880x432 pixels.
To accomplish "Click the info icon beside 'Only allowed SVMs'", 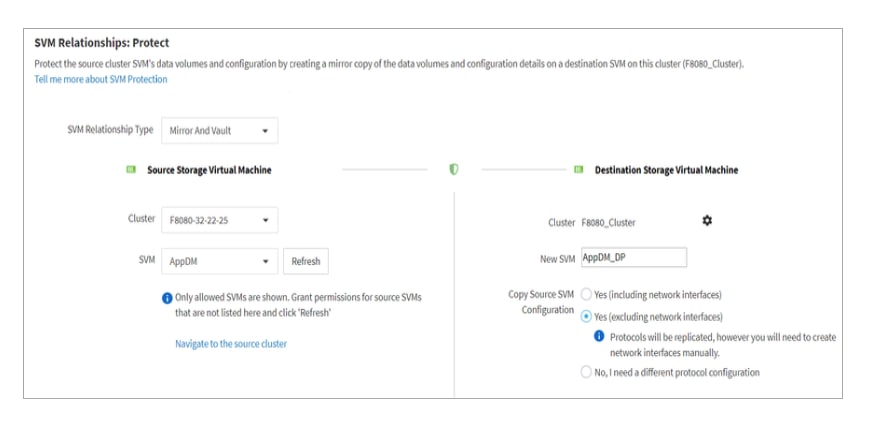I will tap(167, 298).
